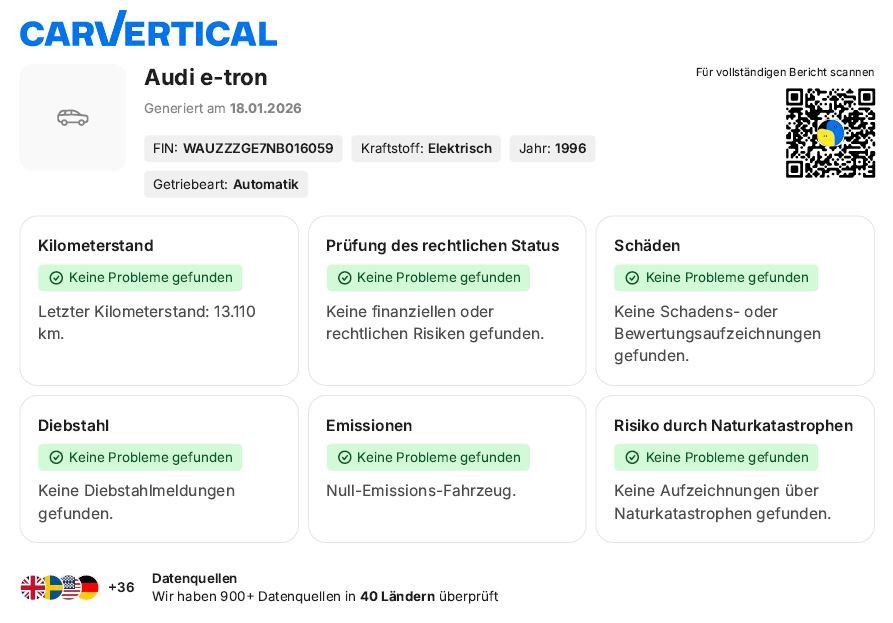Click the Jahr: 1996 tag
Image resolution: width=893 pixels, height=623 pixels.
[x=552, y=149]
